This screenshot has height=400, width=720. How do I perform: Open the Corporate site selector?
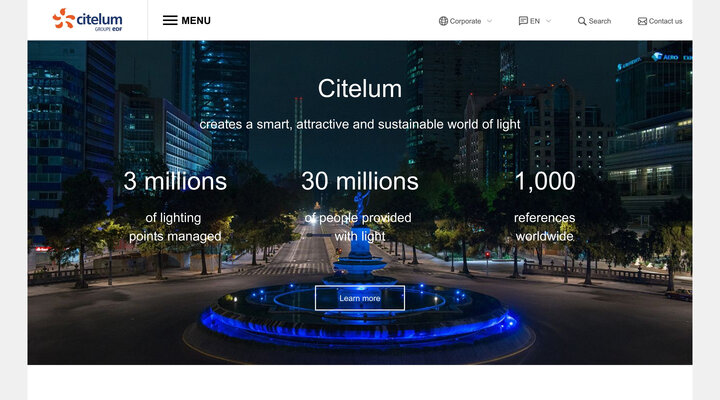coord(465,21)
